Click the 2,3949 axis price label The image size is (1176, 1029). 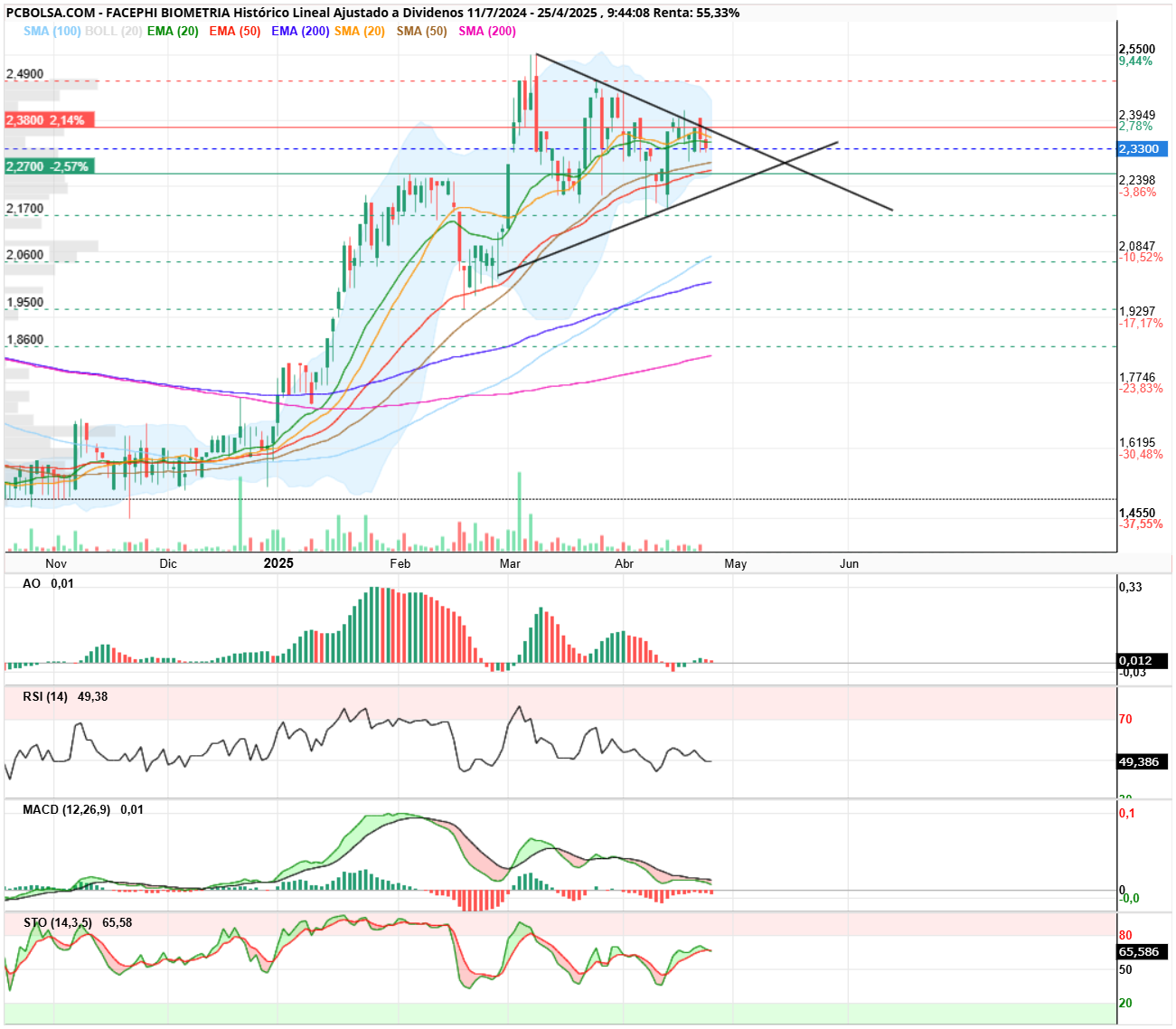coord(1137,115)
